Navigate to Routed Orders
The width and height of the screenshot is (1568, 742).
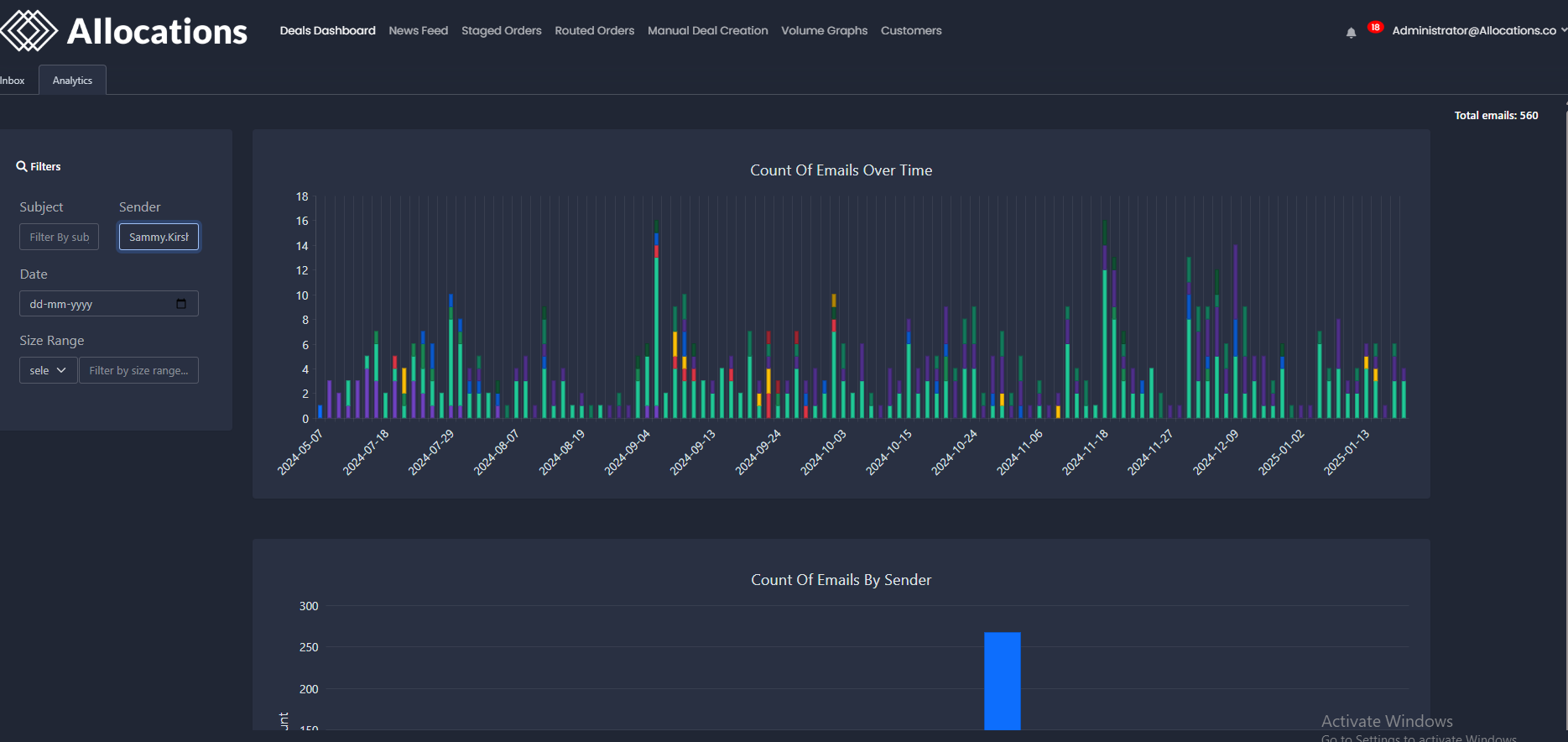(595, 31)
